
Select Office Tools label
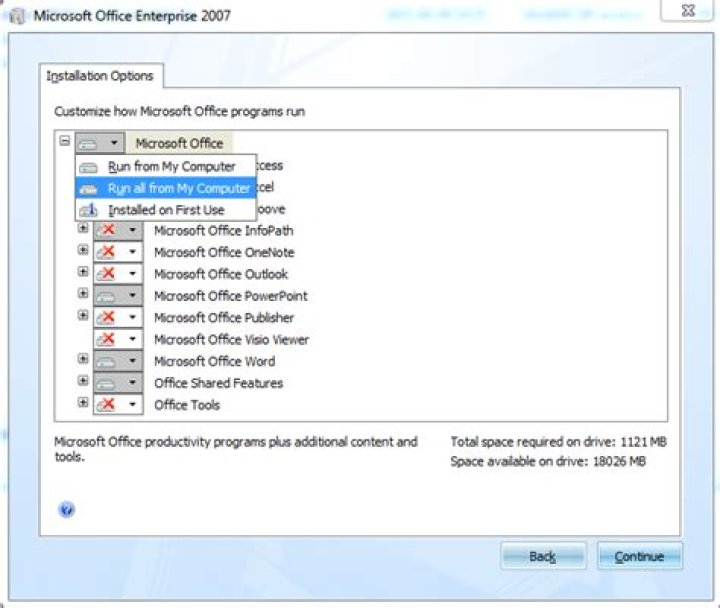tap(187, 405)
